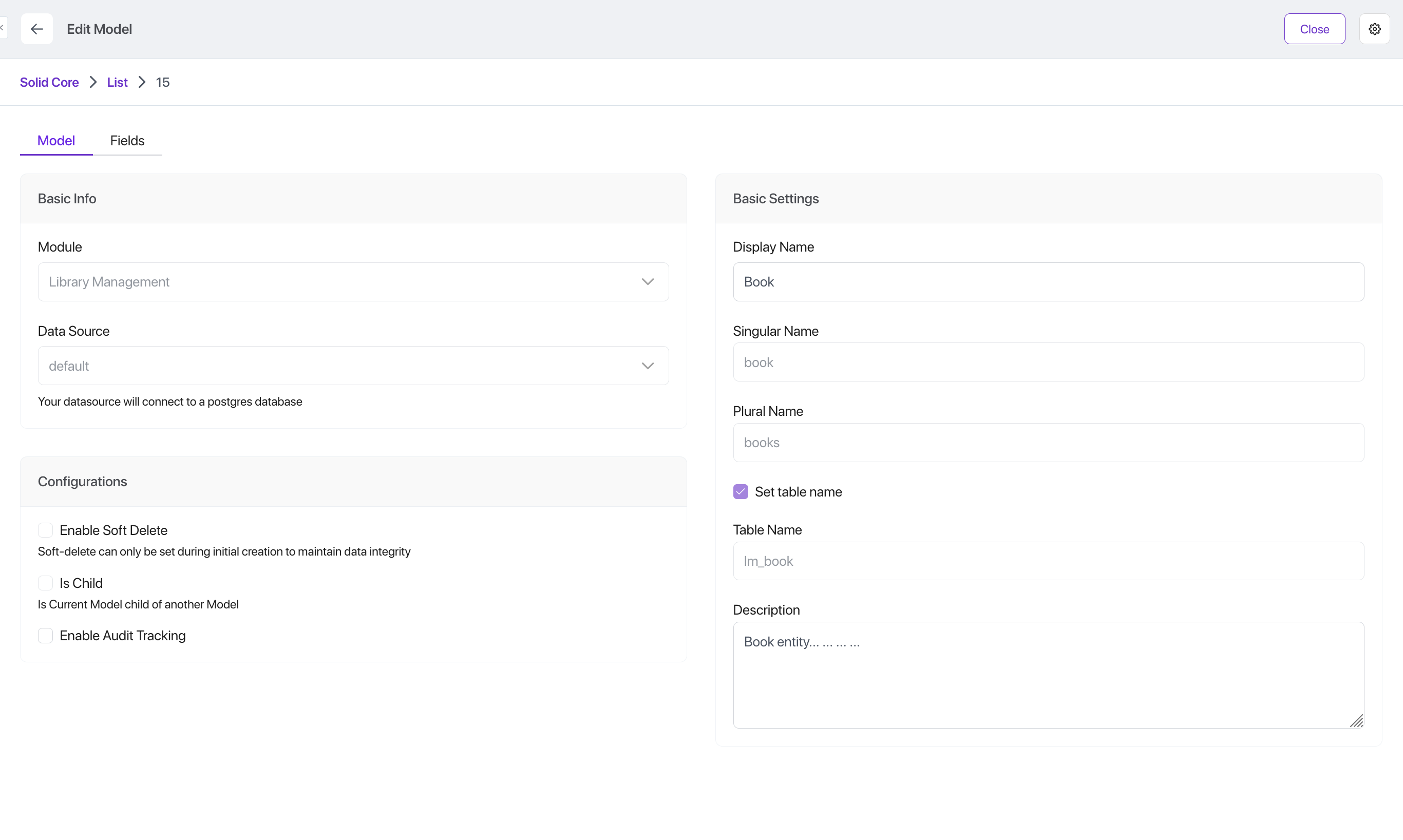Check the Is Child checkbox
Viewport: 1403px width, 840px height.
pos(45,583)
